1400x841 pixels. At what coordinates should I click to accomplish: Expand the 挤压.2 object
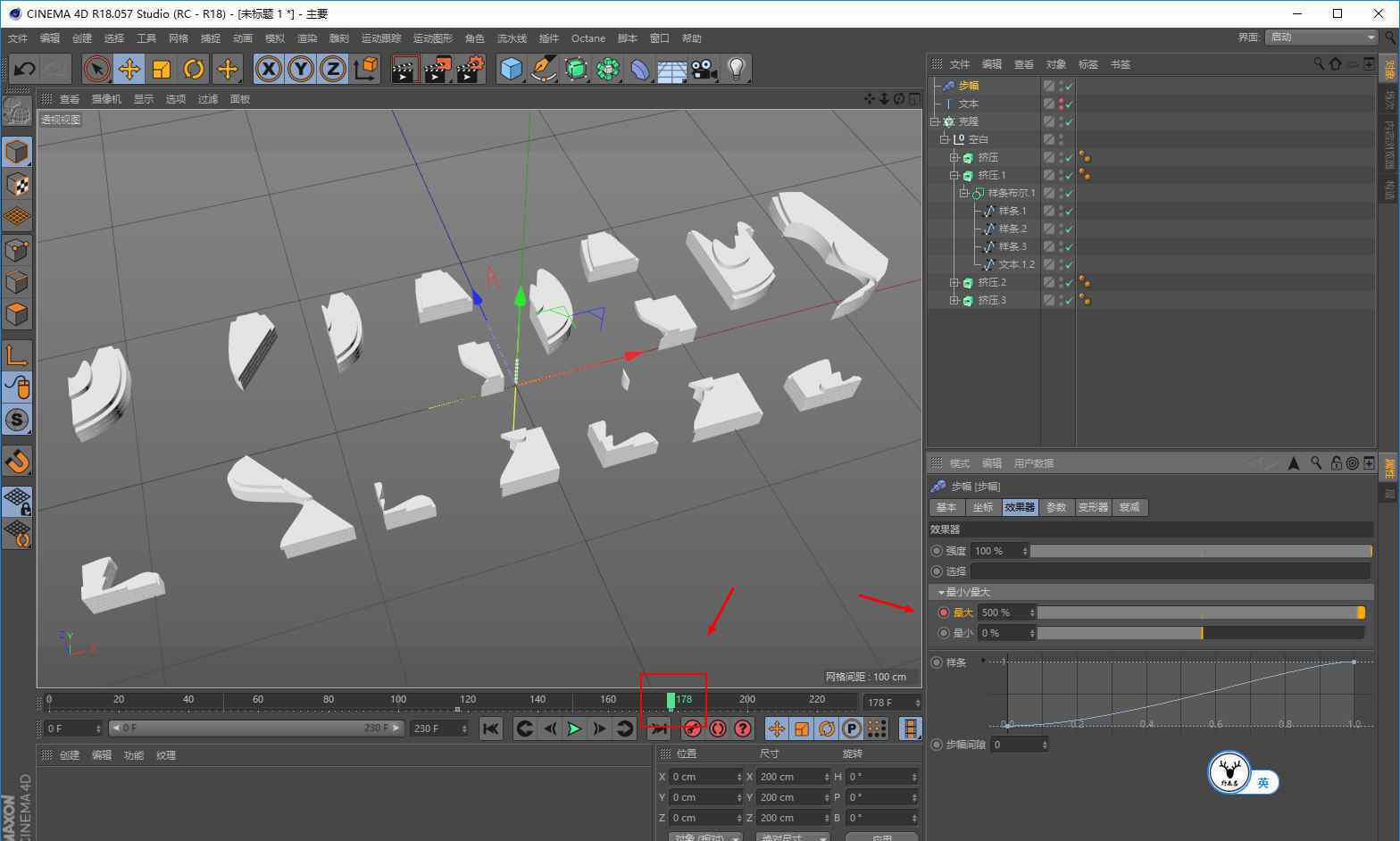[x=954, y=282]
